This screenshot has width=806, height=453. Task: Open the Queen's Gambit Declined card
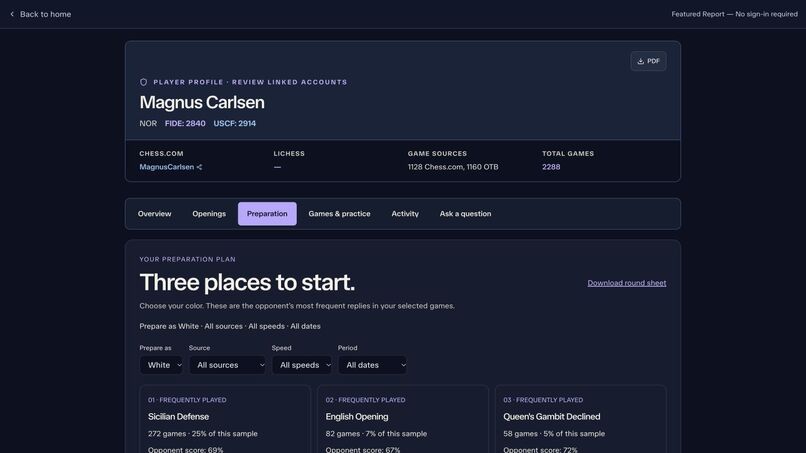tap(581, 419)
